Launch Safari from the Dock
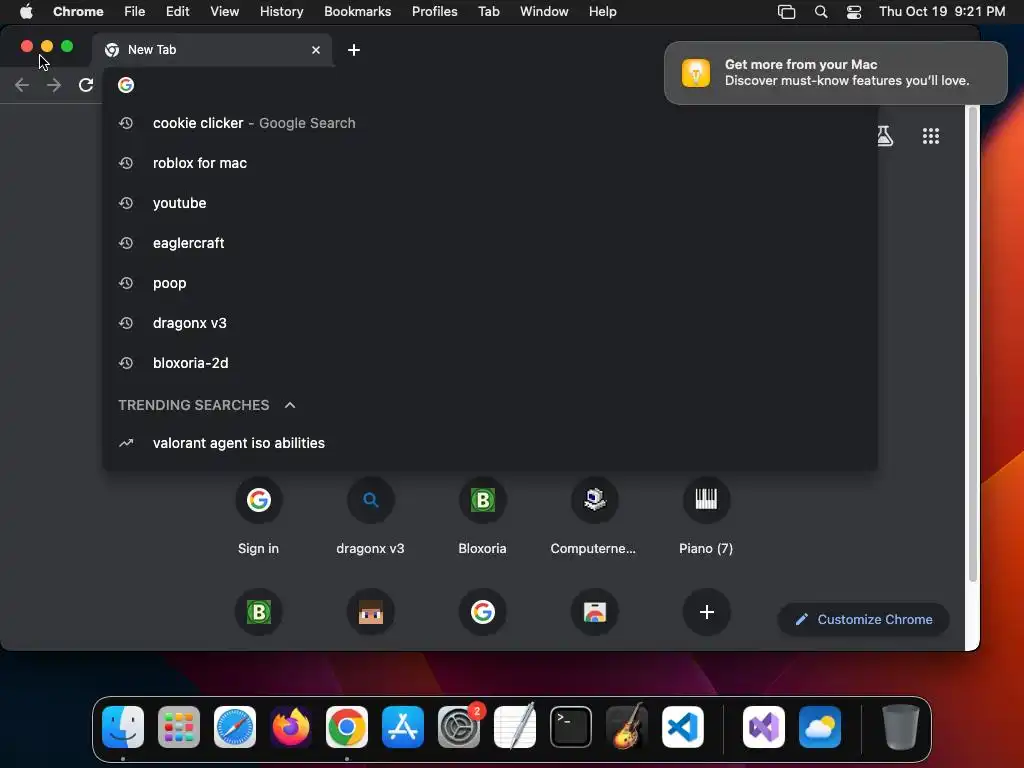1024x768 pixels. click(x=235, y=727)
